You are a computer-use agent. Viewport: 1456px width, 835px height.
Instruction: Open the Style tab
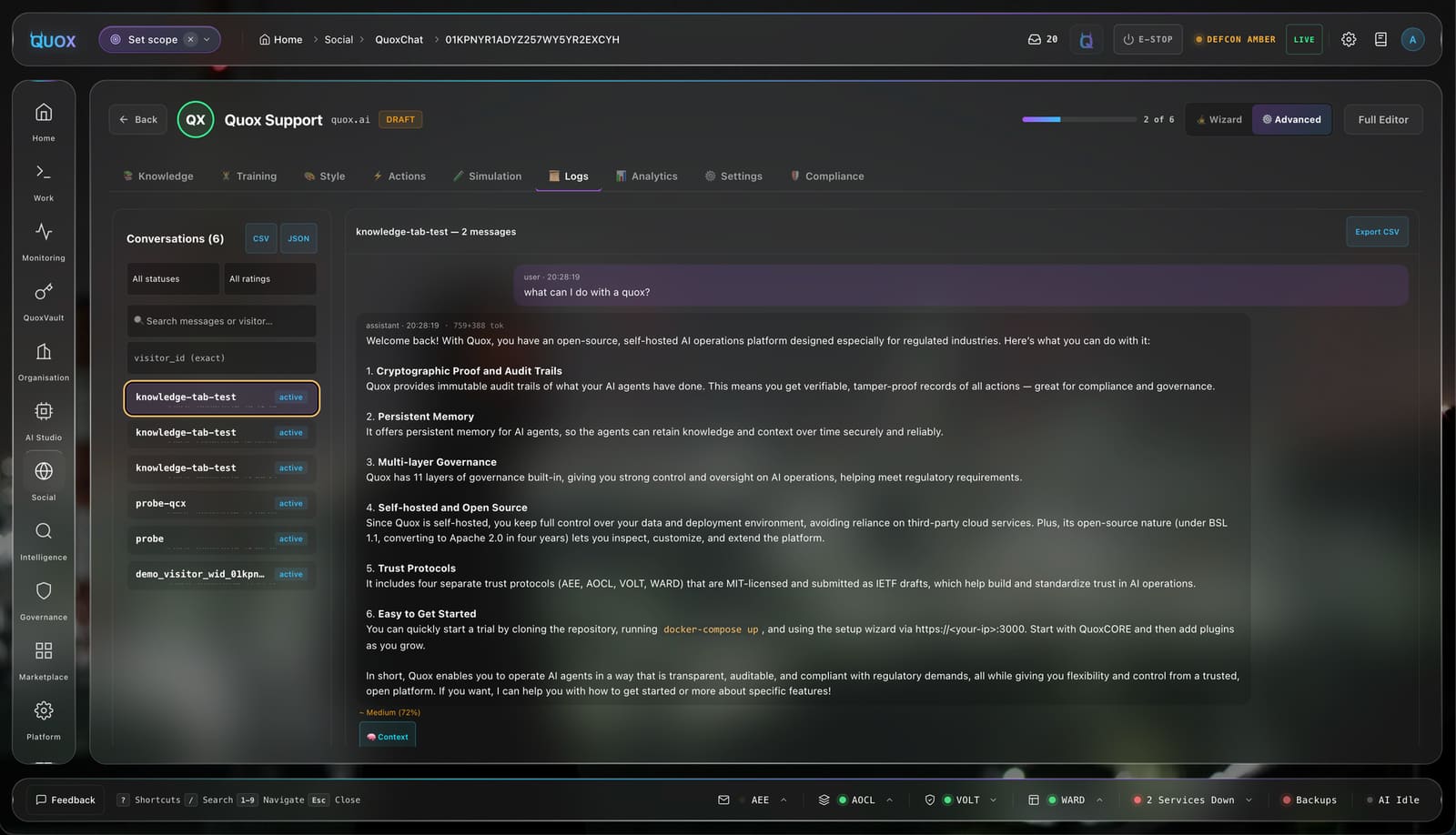tap(325, 176)
